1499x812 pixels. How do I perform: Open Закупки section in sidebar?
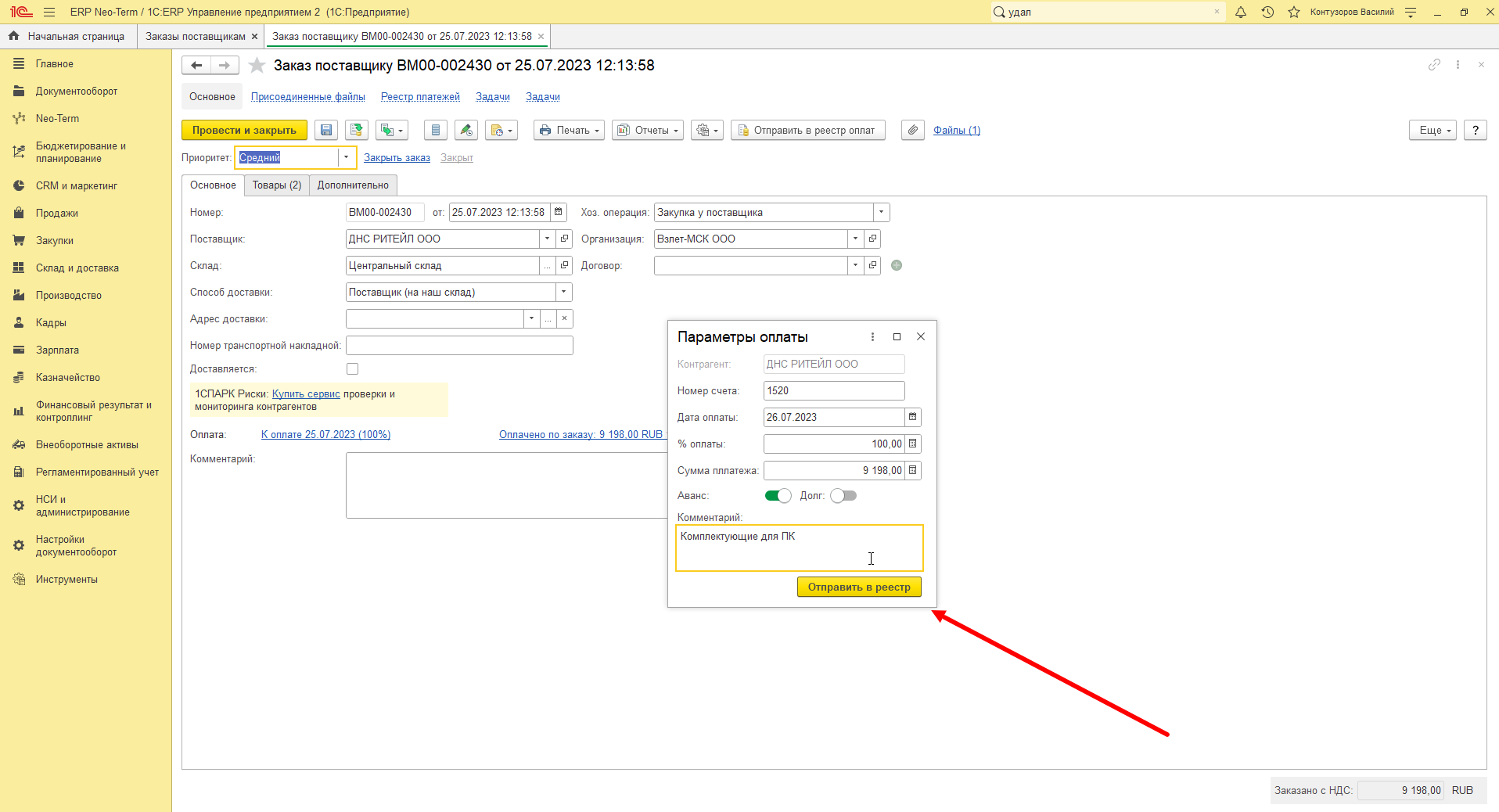(x=55, y=240)
